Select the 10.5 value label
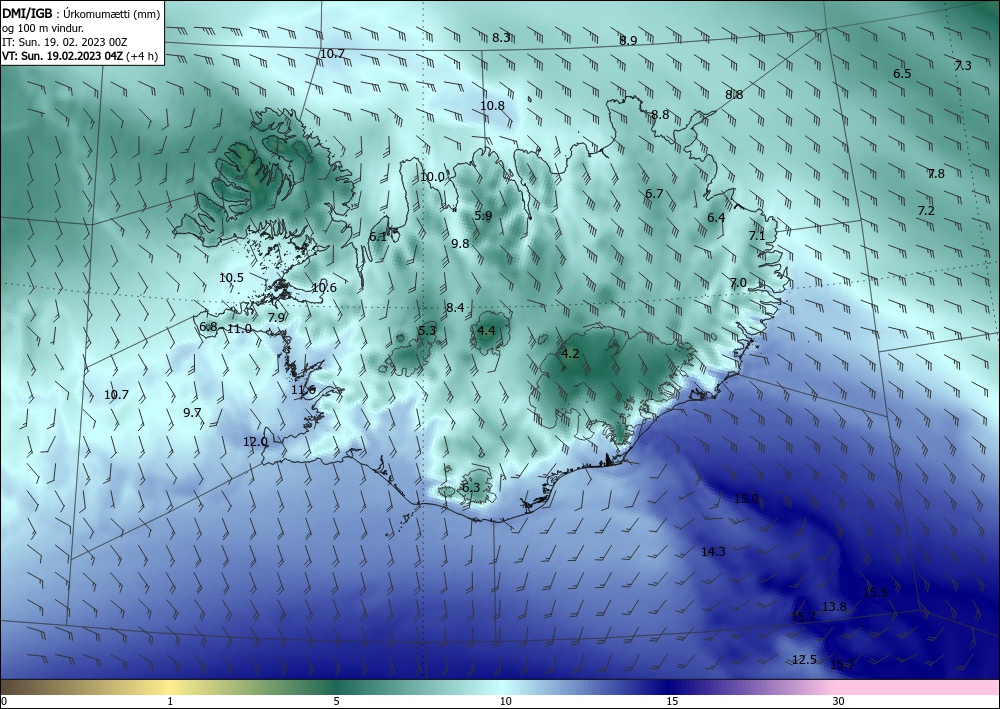This screenshot has width=1000, height=709. pos(231,278)
